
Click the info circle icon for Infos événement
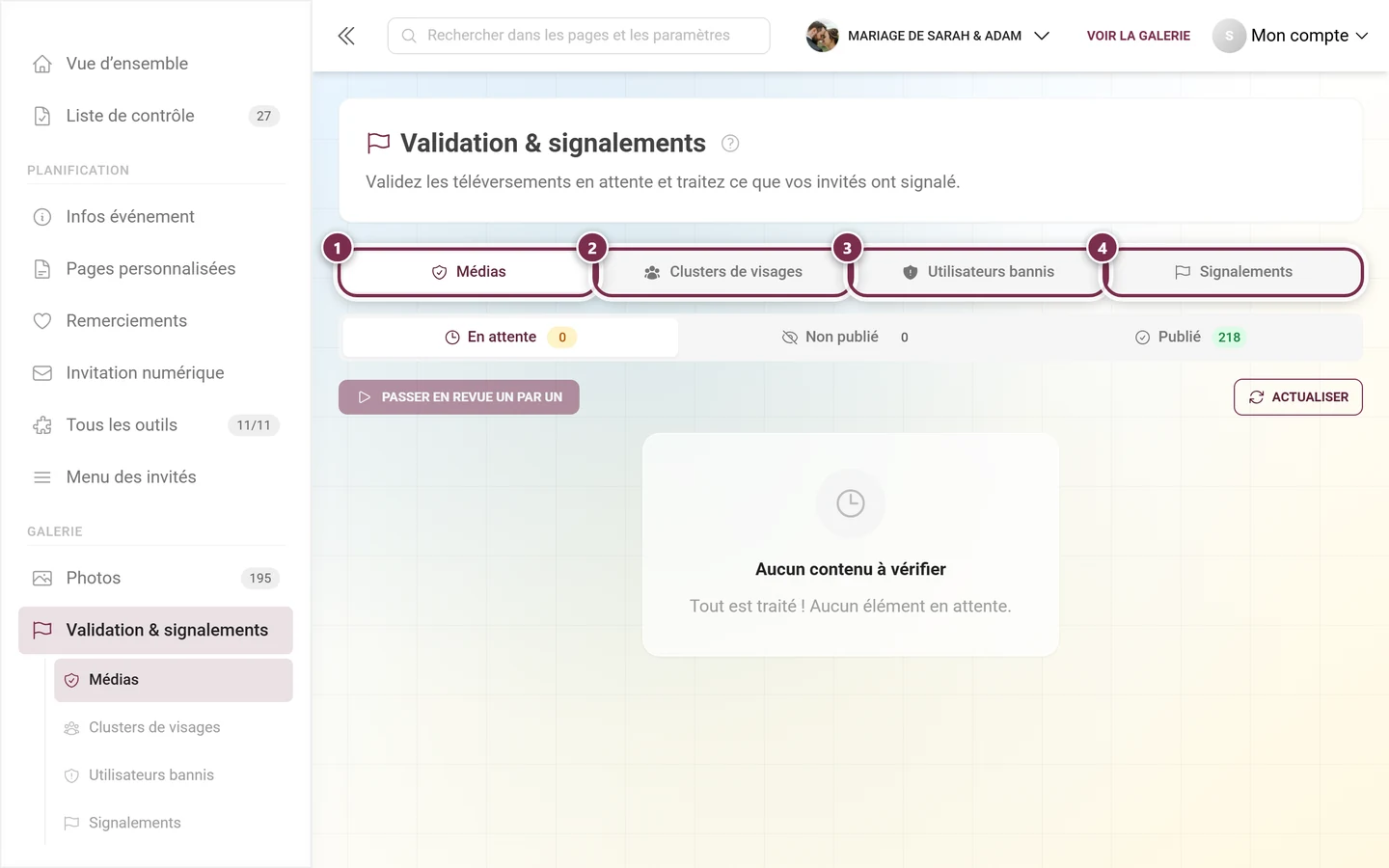(x=42, y=217)
